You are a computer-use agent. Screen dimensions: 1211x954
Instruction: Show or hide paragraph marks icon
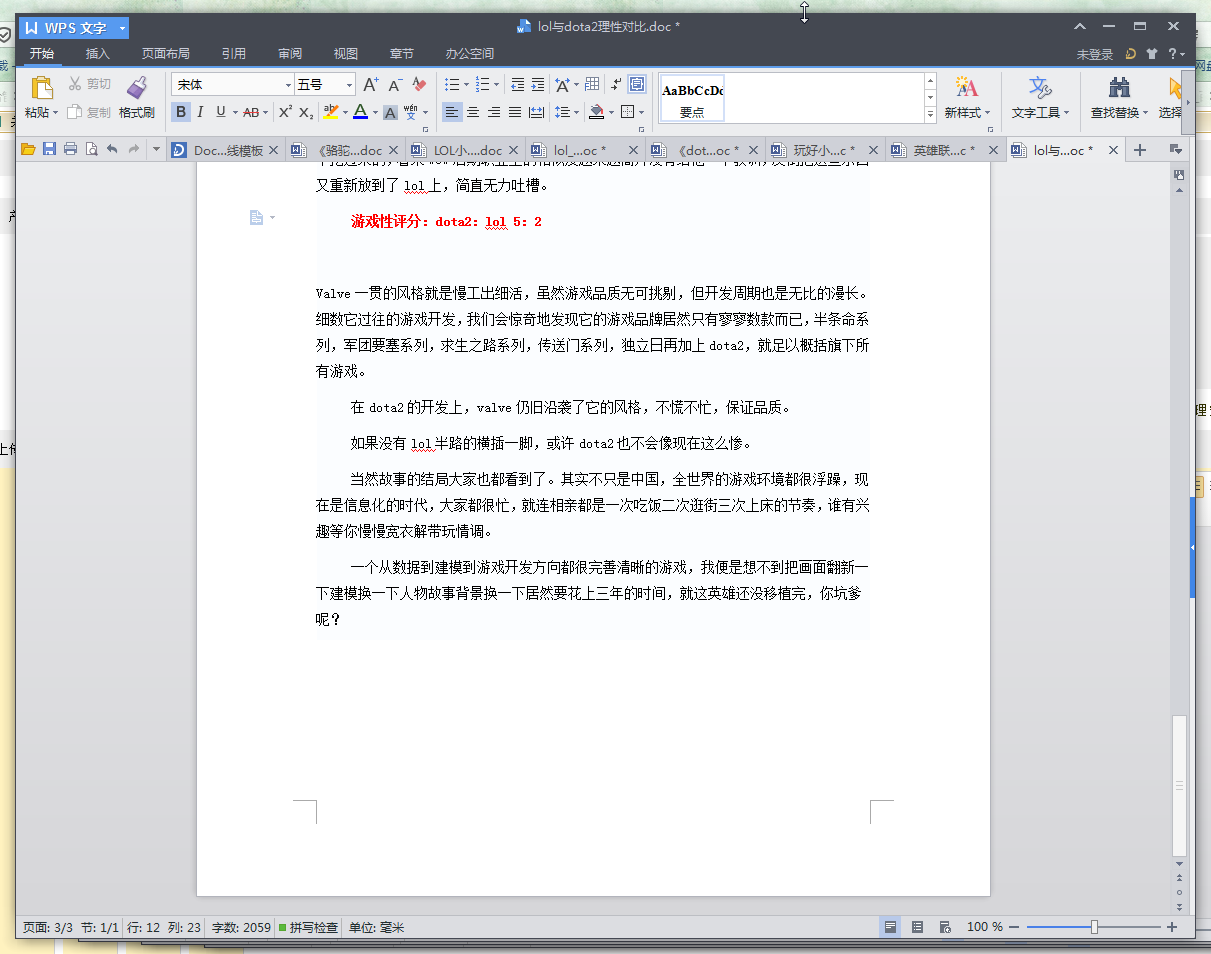[616, 85]
